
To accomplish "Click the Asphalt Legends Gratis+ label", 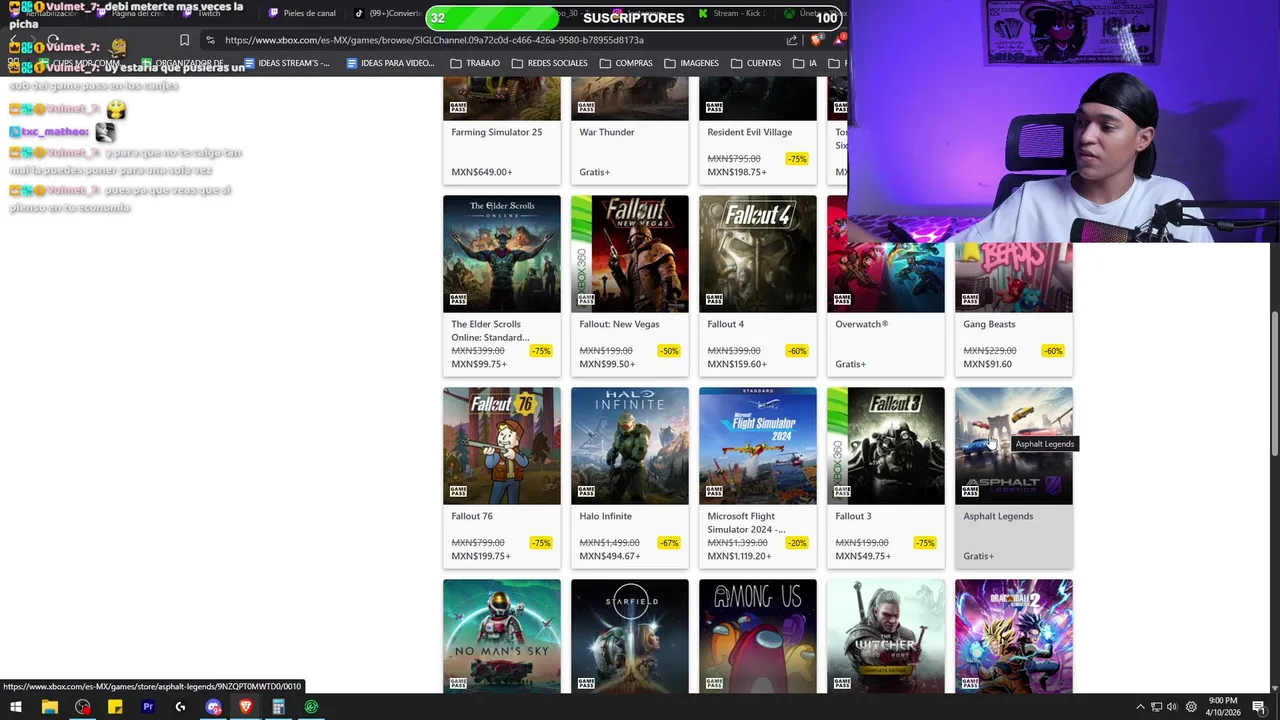I will tap(979, 556).
